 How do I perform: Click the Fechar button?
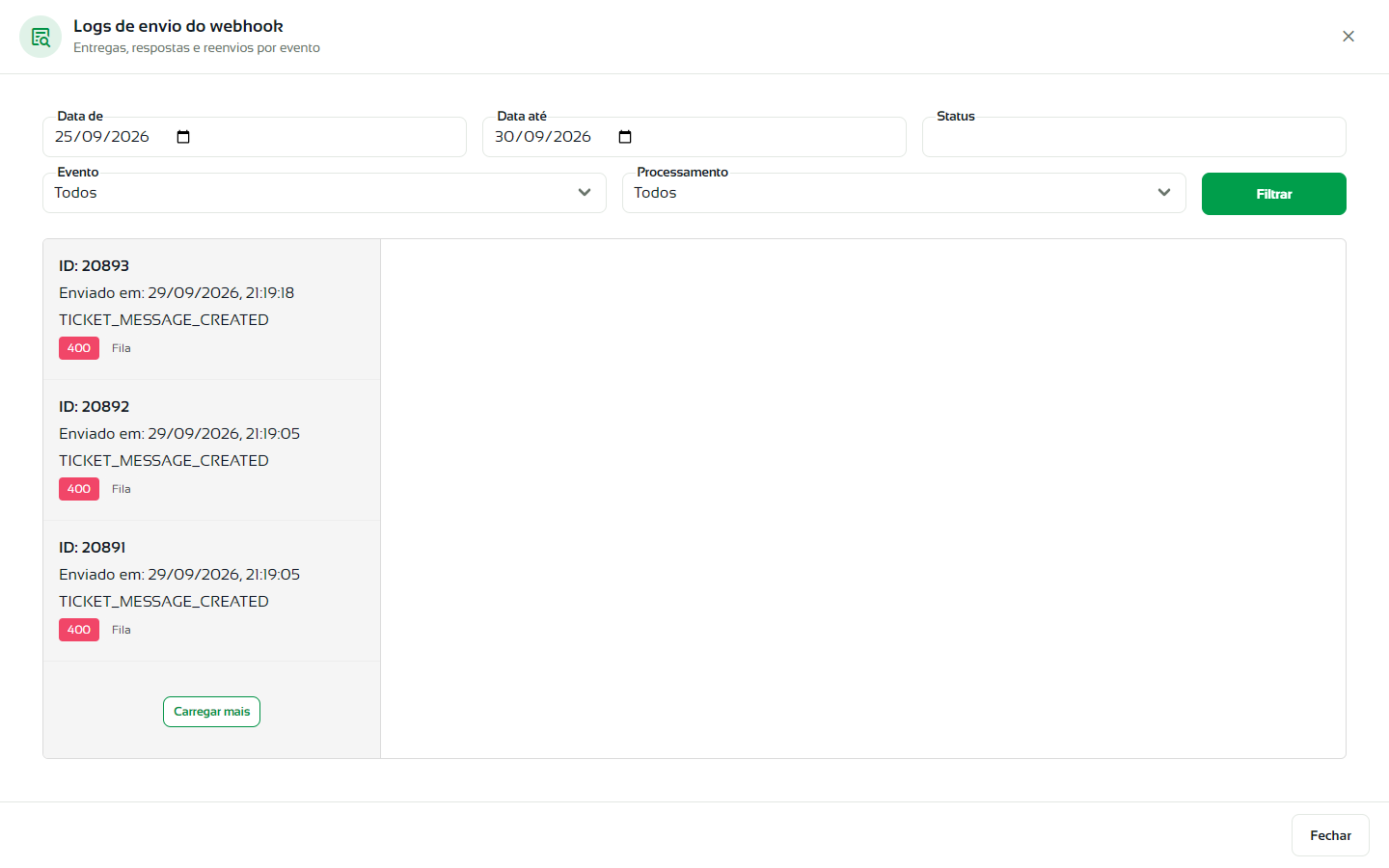1330,835
